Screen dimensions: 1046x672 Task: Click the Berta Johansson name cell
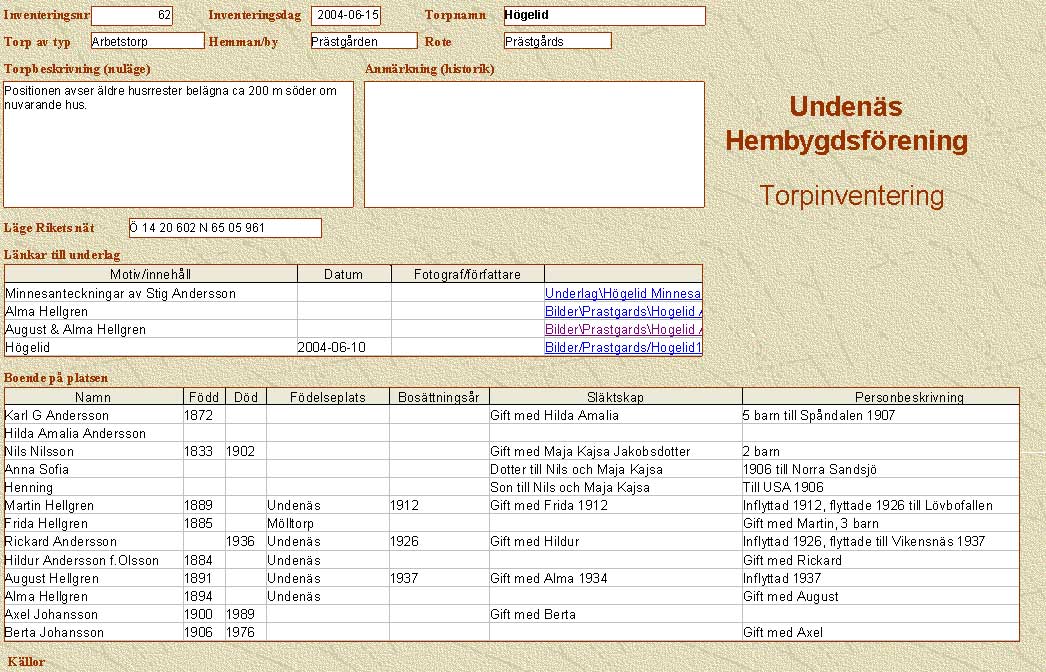pyautogui.click(x=93, y=633)
